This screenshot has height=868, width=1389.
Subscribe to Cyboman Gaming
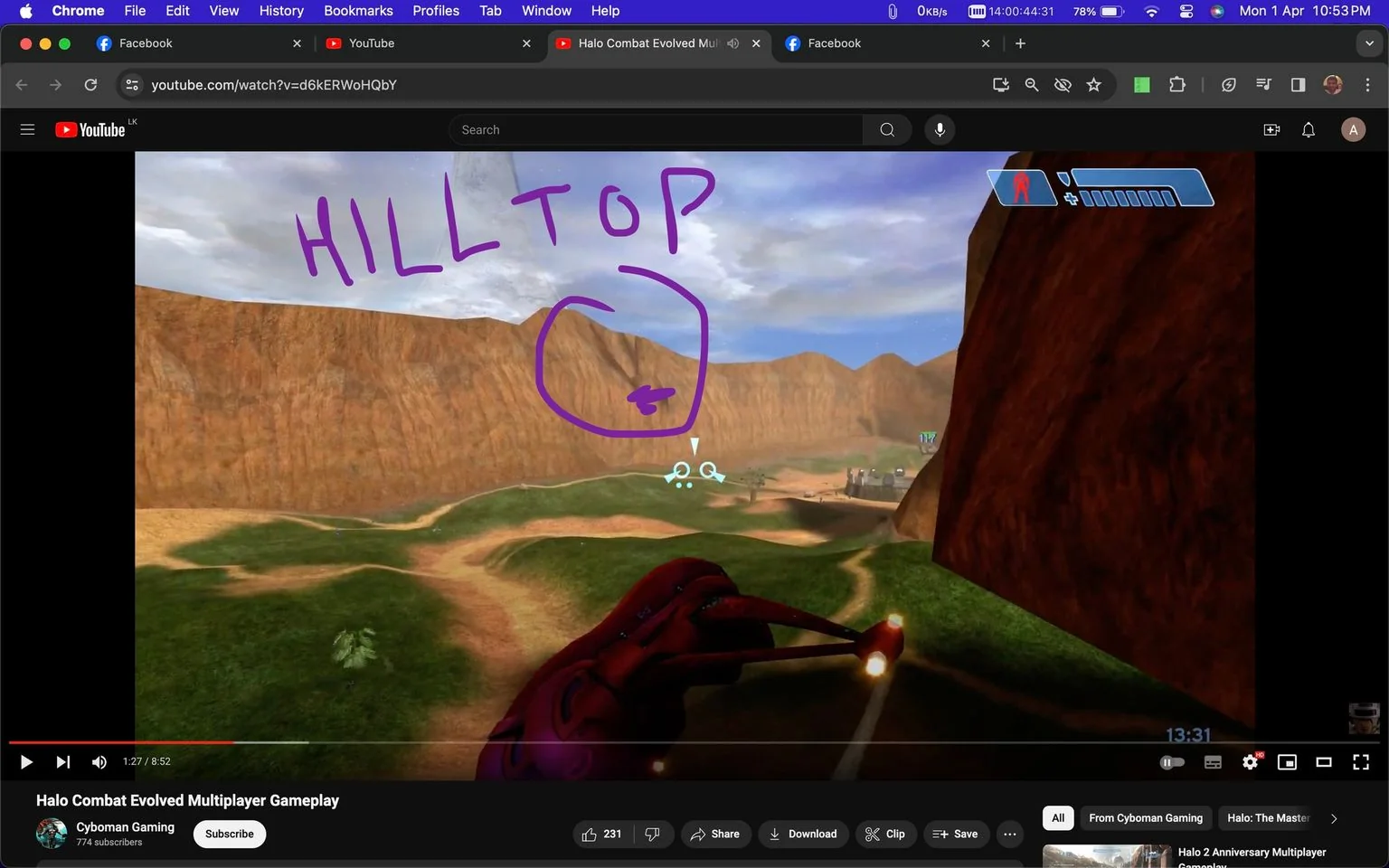coord(230,834)
